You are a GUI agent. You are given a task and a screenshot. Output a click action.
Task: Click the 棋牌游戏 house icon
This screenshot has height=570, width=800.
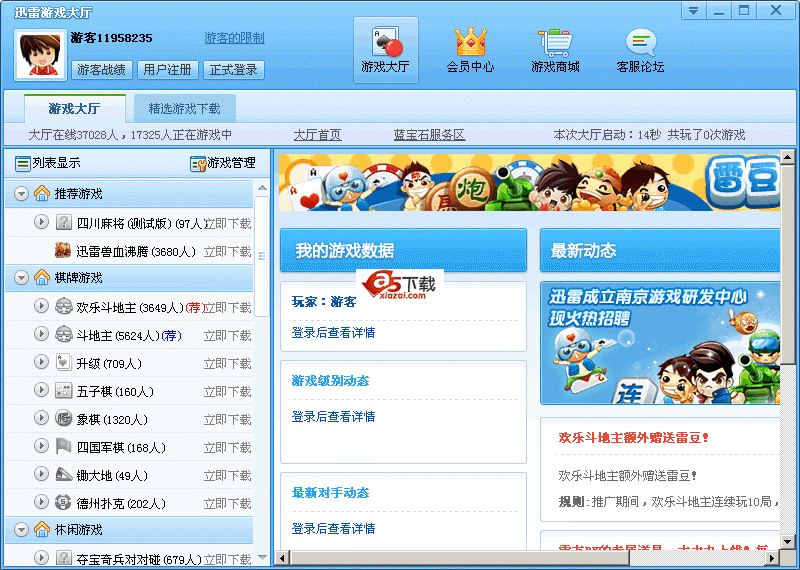[x=42, y=277]
